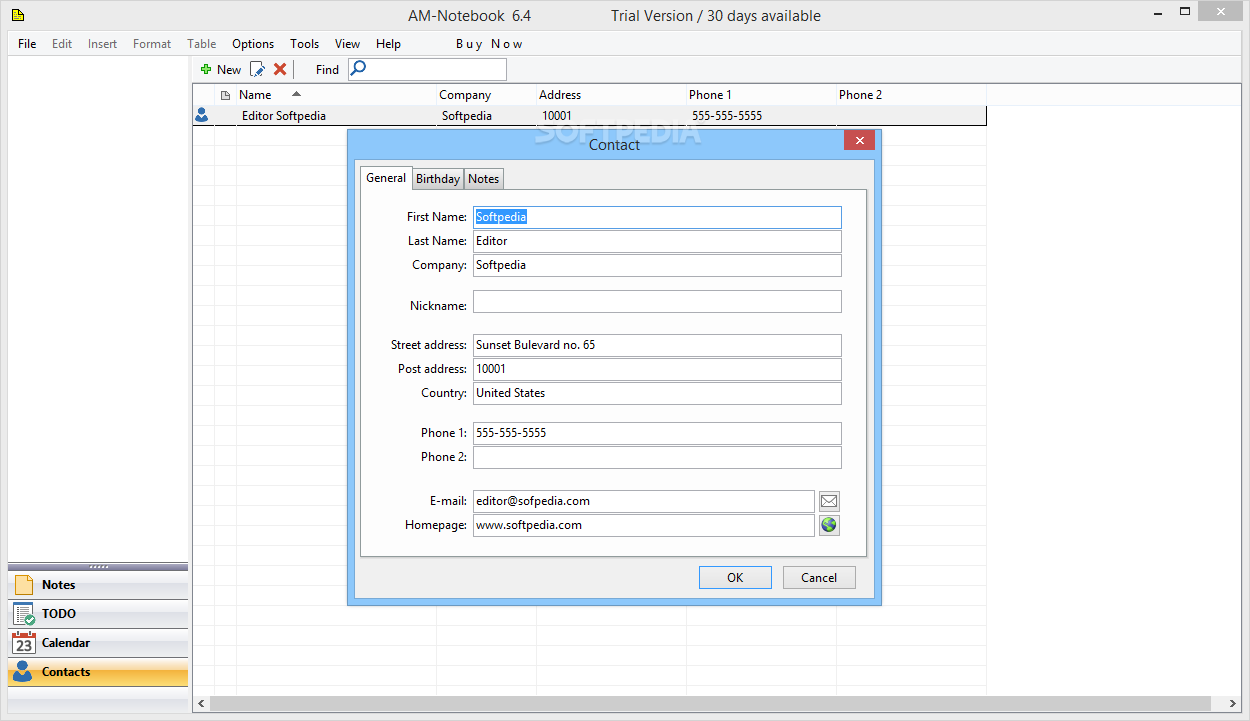Switch to the Birthday tab
The image size is (1250, 721).
click(438, 179)
